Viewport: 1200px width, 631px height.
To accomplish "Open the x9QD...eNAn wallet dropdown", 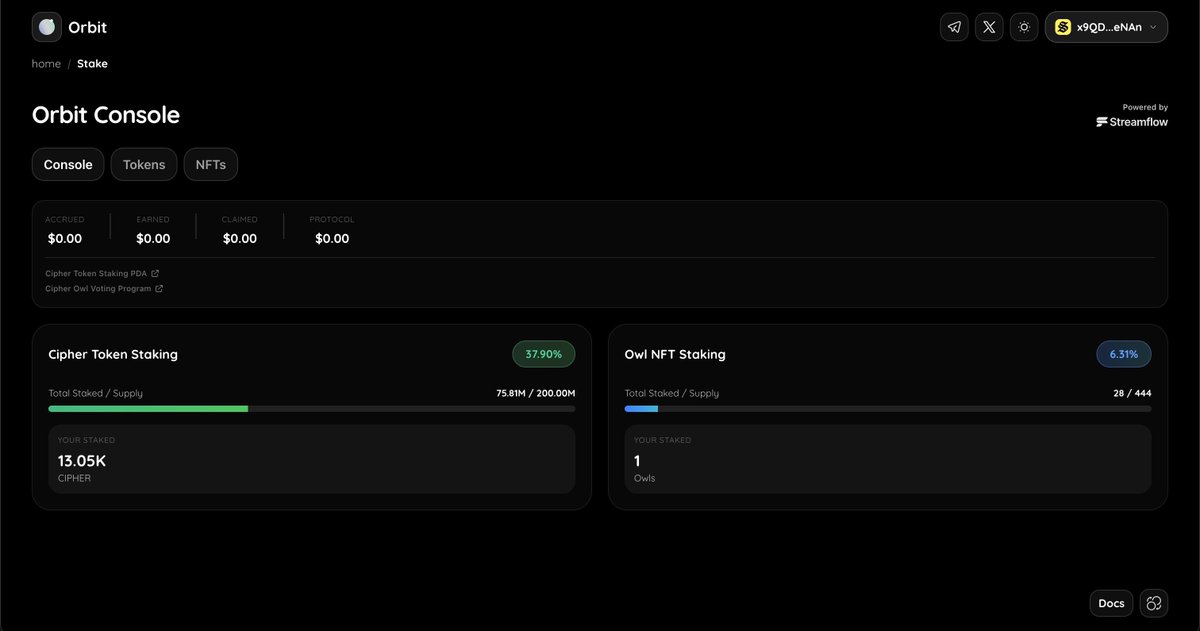I will 1106,27.
